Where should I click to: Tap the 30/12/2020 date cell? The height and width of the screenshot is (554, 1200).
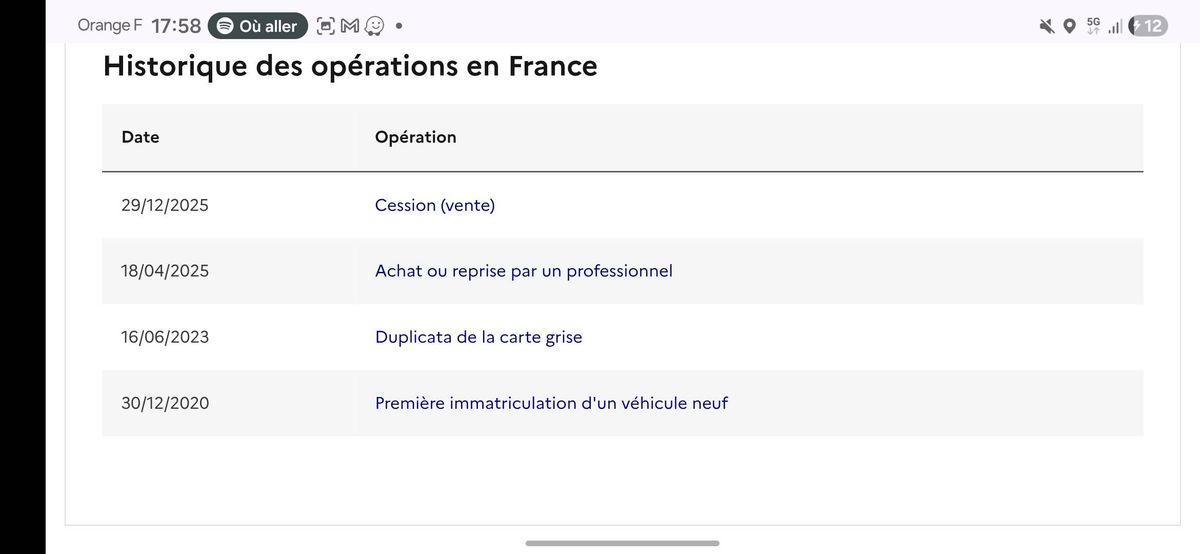(165, 403)
